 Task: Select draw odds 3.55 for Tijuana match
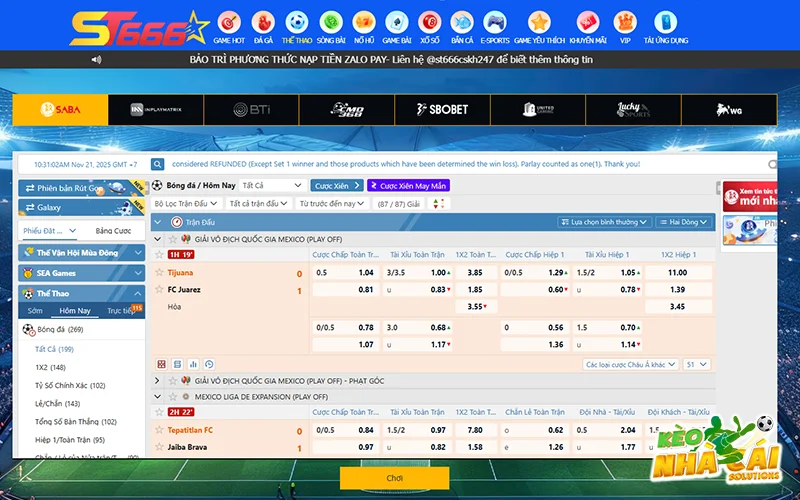pos(476,307)
